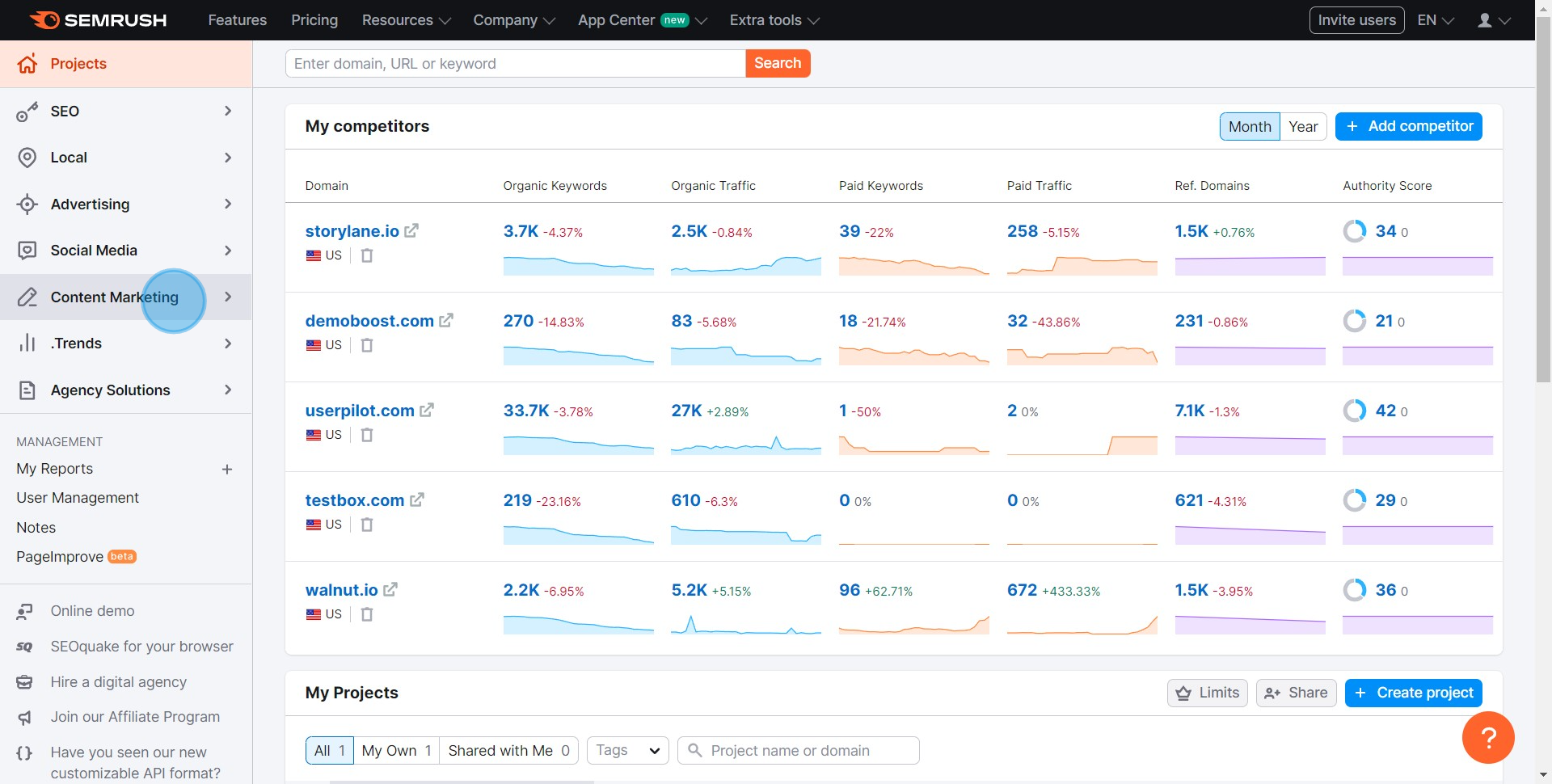Viewport: 1552px width, 784px height.
Task: Click the Add competitor button
Action: tap(1408, 126)
